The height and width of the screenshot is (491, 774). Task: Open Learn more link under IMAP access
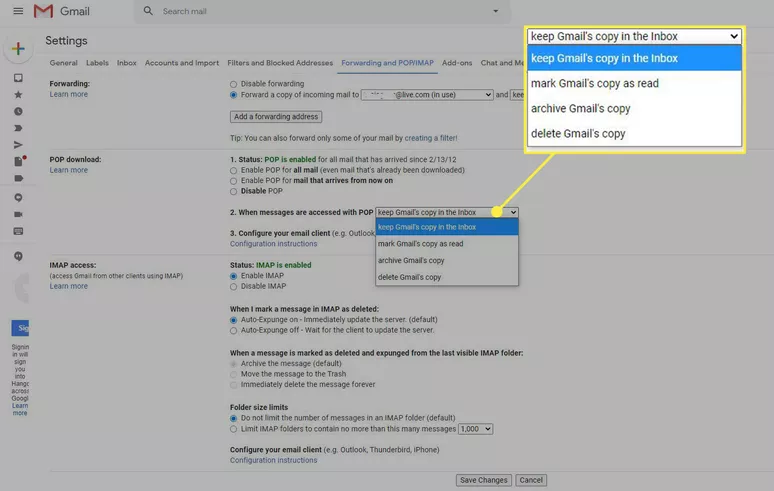[x=69, y=286]
